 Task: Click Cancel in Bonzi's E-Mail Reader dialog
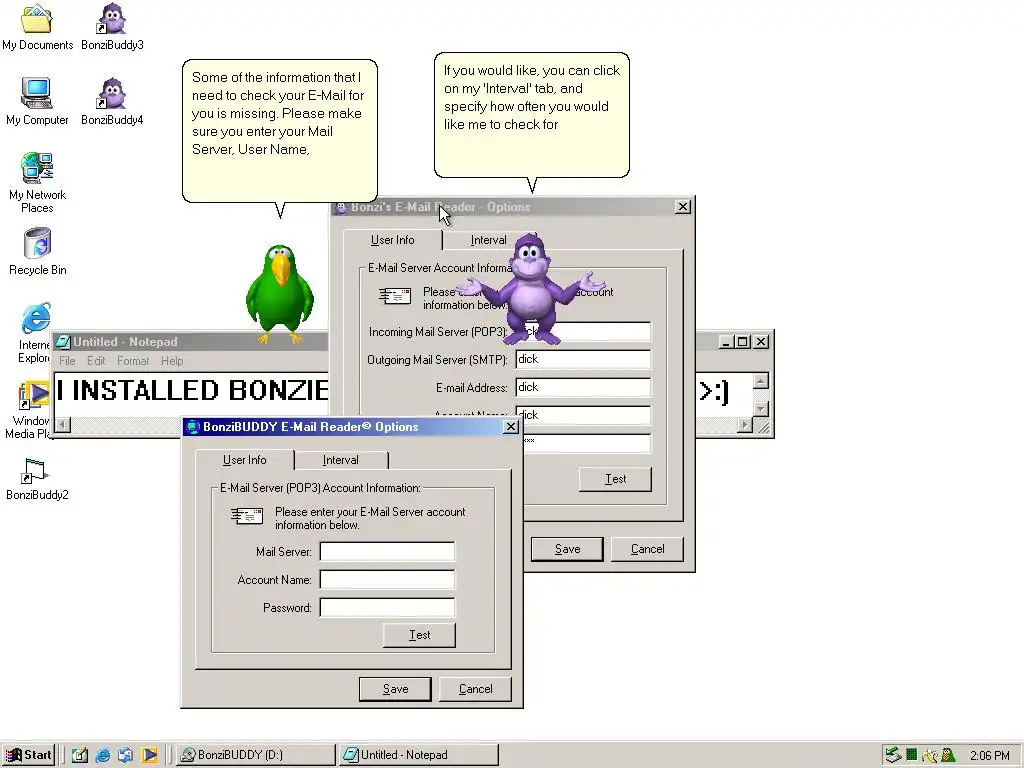pyautogui.click(x=647, y=549)
